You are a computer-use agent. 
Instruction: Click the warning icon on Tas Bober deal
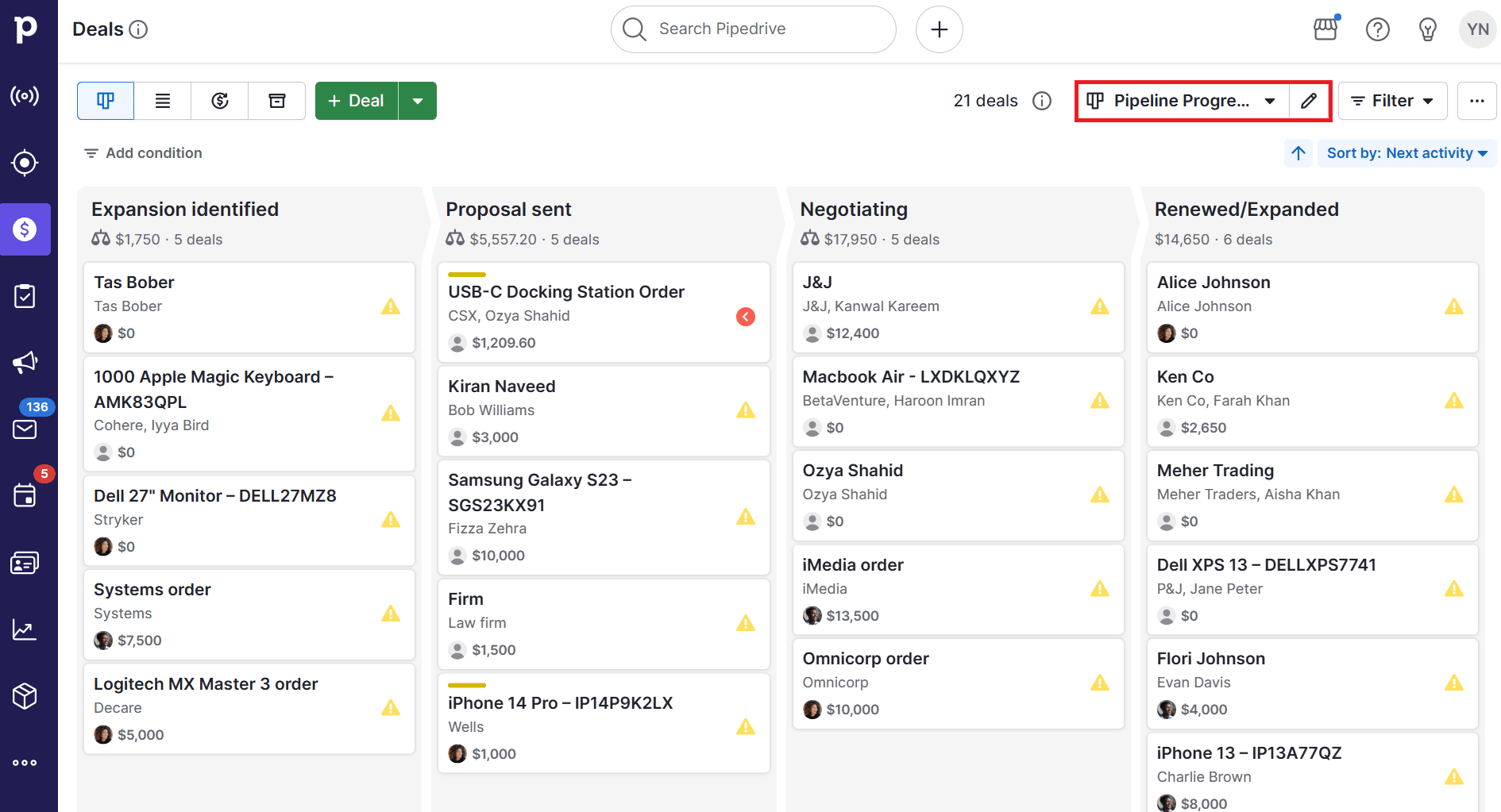(391, 306)
